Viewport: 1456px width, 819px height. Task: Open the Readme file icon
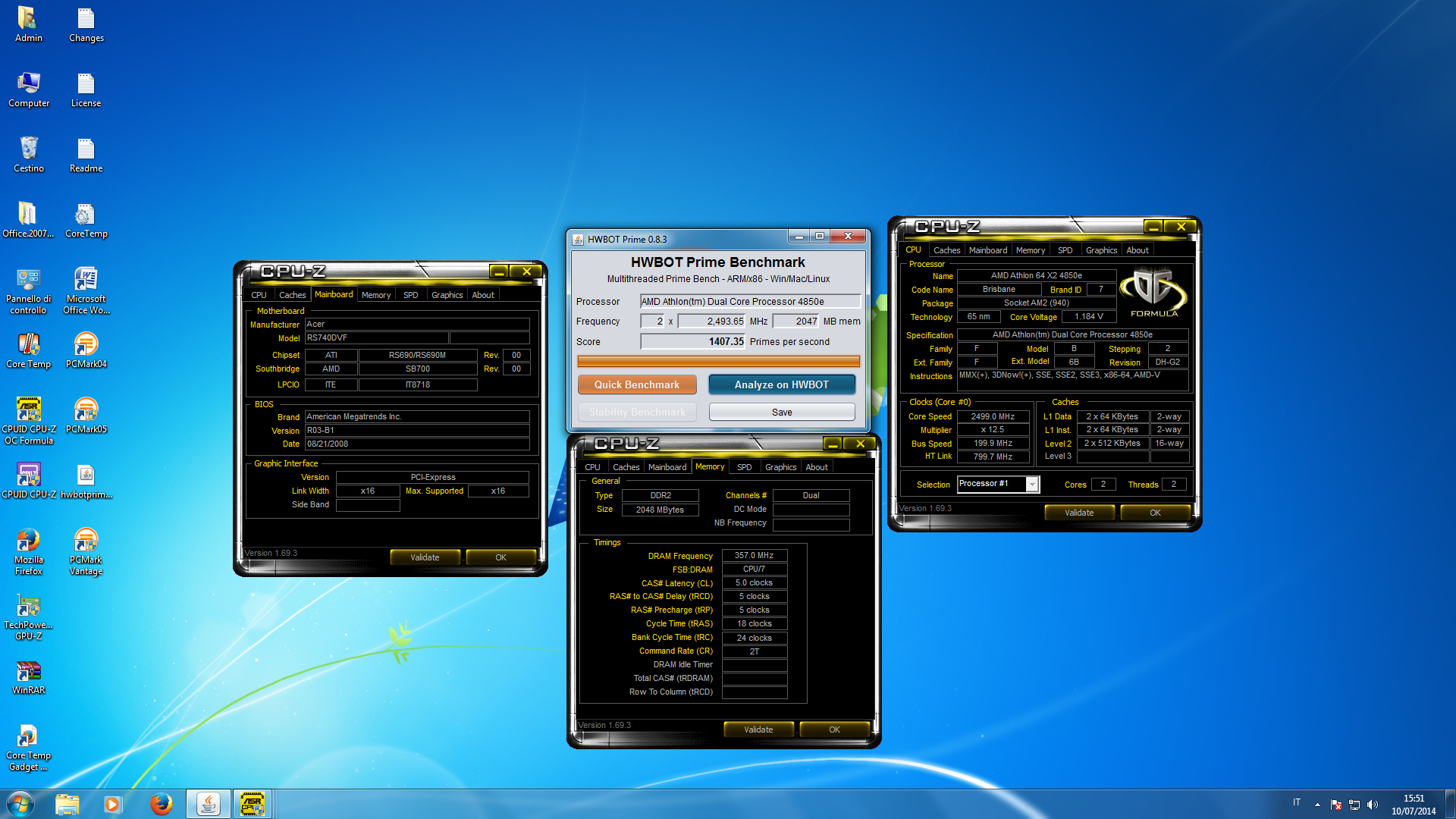coord(86,155)
